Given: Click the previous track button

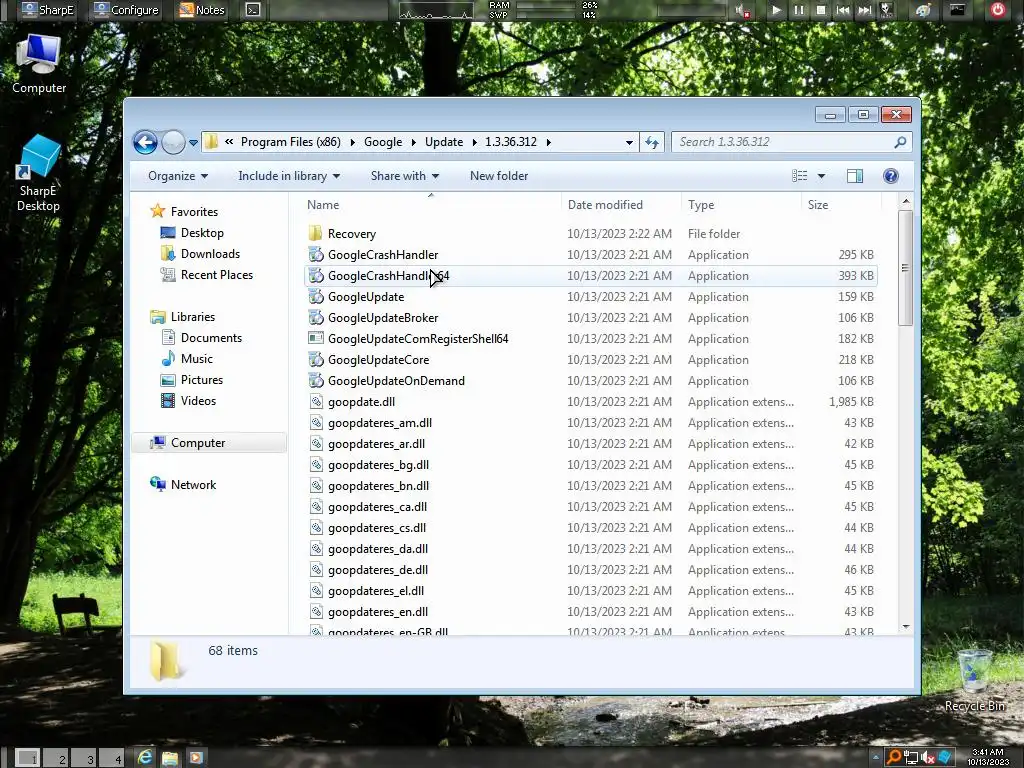Looking at the screenshot, I should click(x=842, y=10).
